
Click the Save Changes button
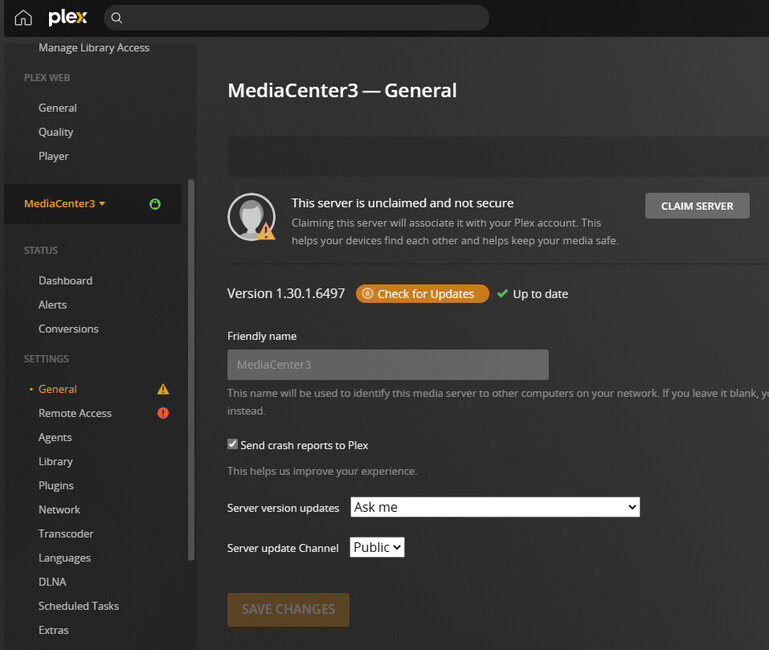[288, 609]
